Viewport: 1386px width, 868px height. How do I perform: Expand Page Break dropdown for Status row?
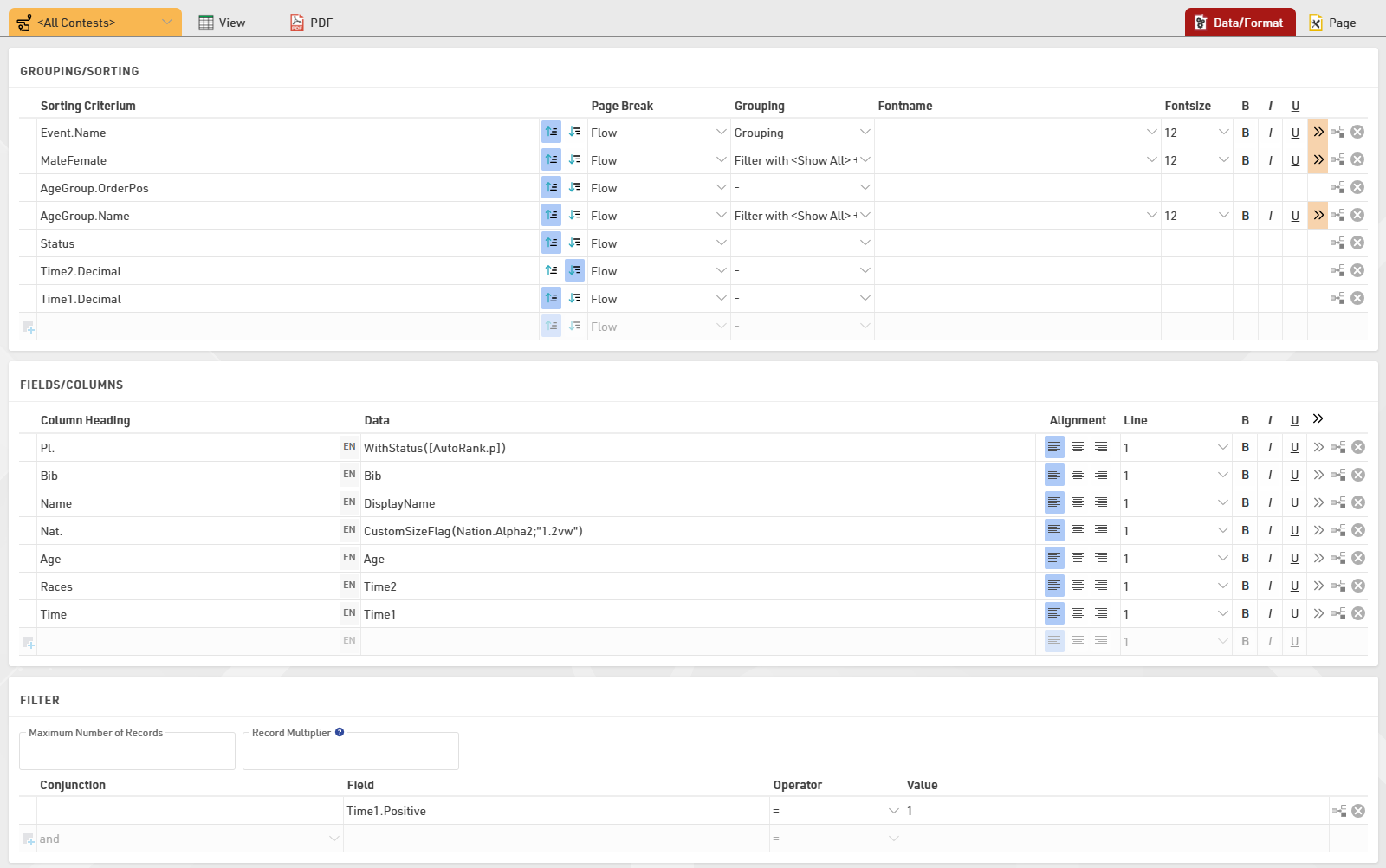pos(721,243)
